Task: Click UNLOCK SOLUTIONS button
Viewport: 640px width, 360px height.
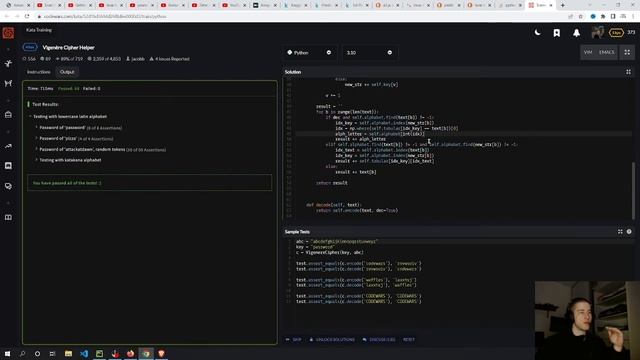Action: [332, 340]
